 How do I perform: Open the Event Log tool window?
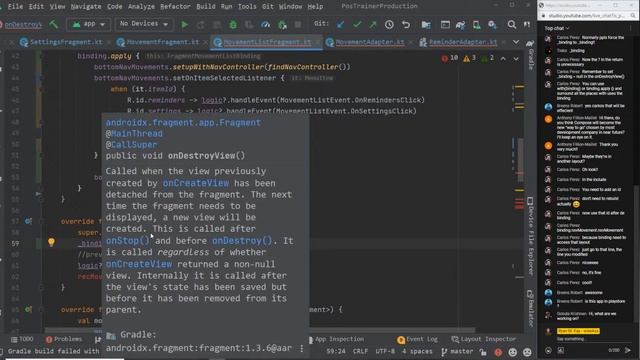(417, 339)
